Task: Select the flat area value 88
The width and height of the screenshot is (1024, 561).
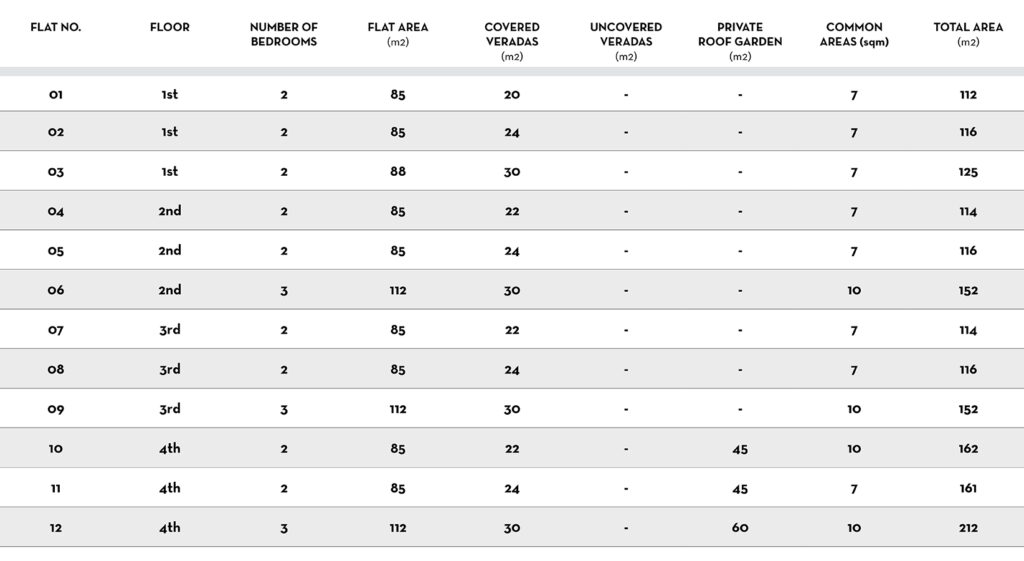Action: [x=397, y=172]
